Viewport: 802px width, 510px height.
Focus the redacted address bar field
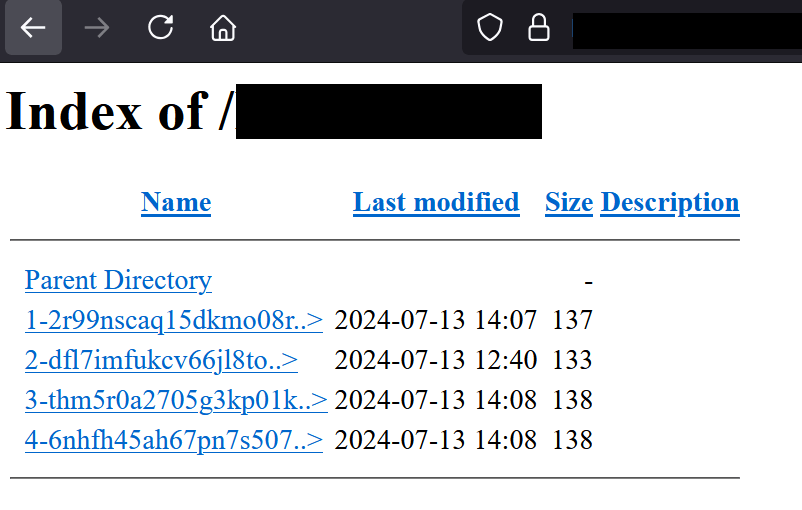point(685,28)
